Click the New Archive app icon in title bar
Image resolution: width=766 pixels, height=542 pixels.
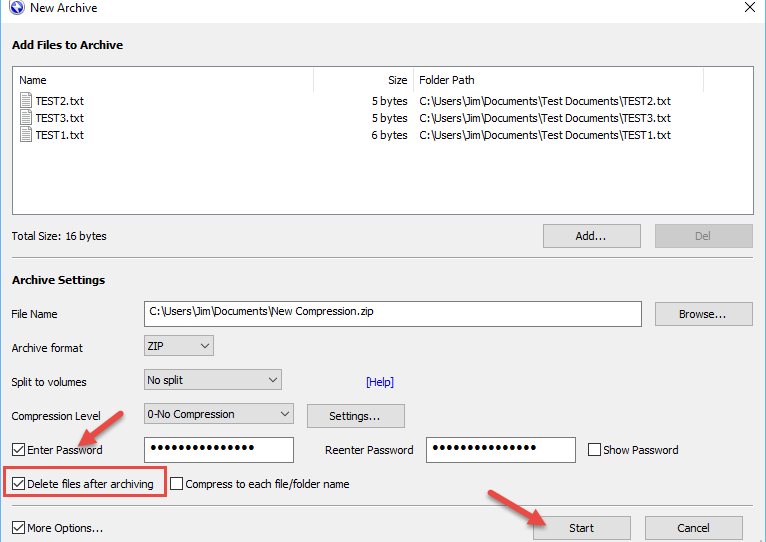(x=17, y=7)
